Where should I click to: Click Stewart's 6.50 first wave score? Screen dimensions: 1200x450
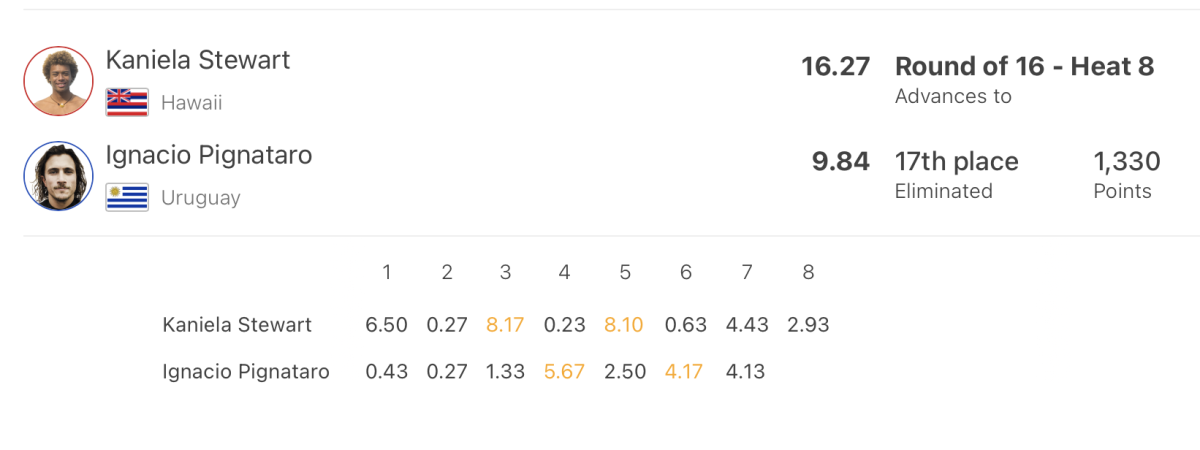[386, 325]
